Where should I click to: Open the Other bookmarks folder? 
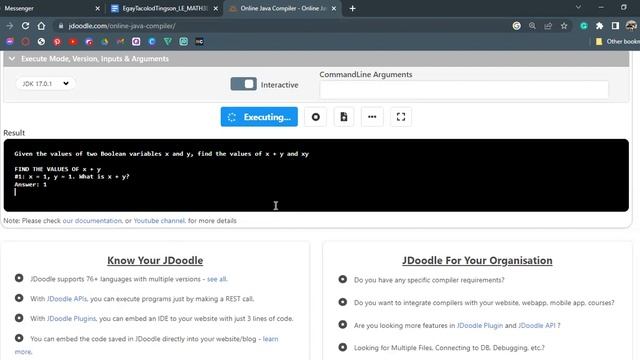click(618, 41)
